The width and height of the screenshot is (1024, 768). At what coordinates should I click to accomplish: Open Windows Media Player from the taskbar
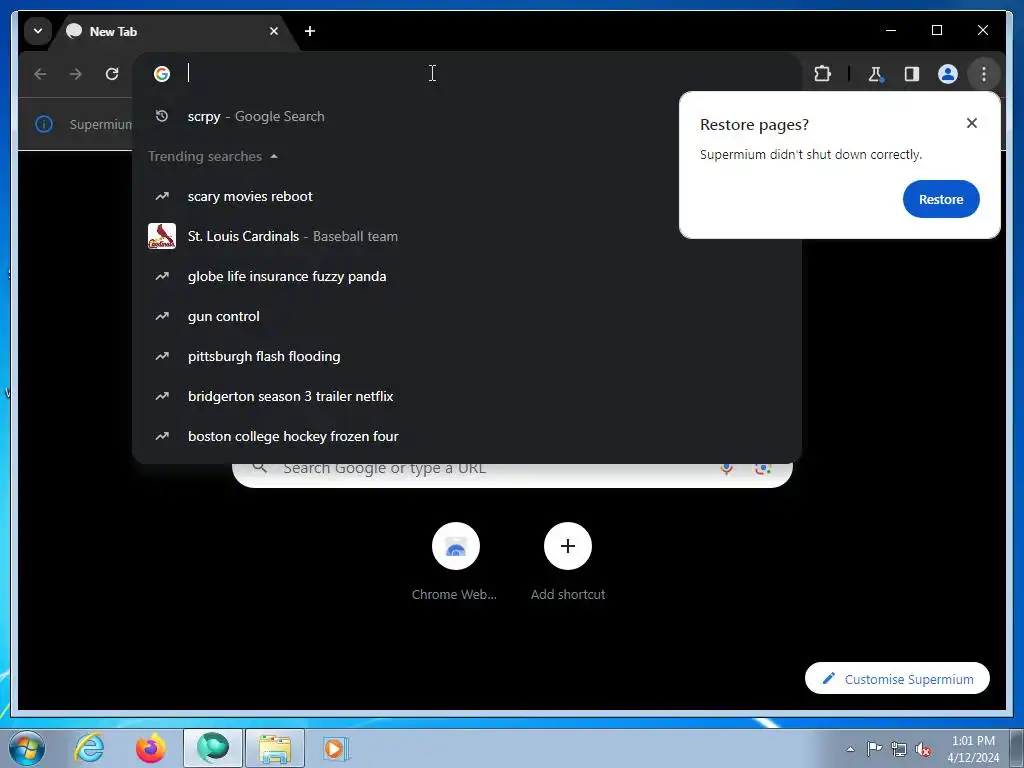pyautogui.click(x=336, y=748)
